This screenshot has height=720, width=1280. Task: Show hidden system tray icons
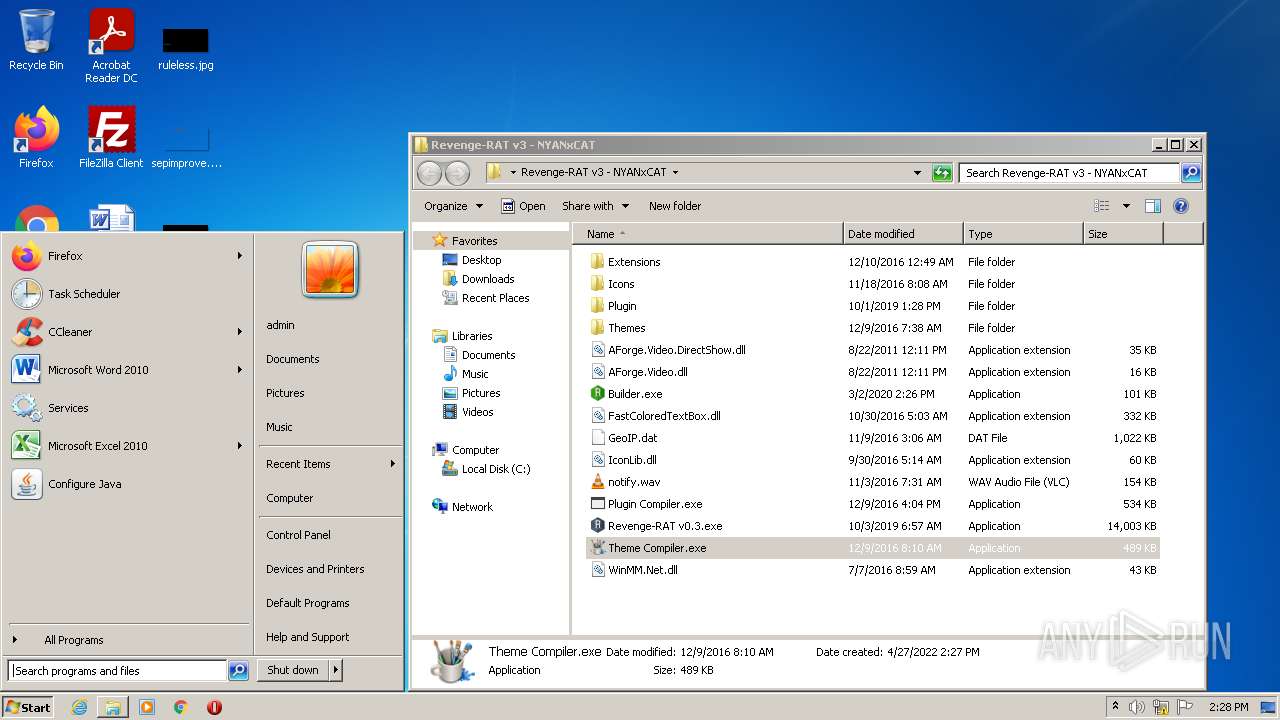click(x=1115, y=707)
